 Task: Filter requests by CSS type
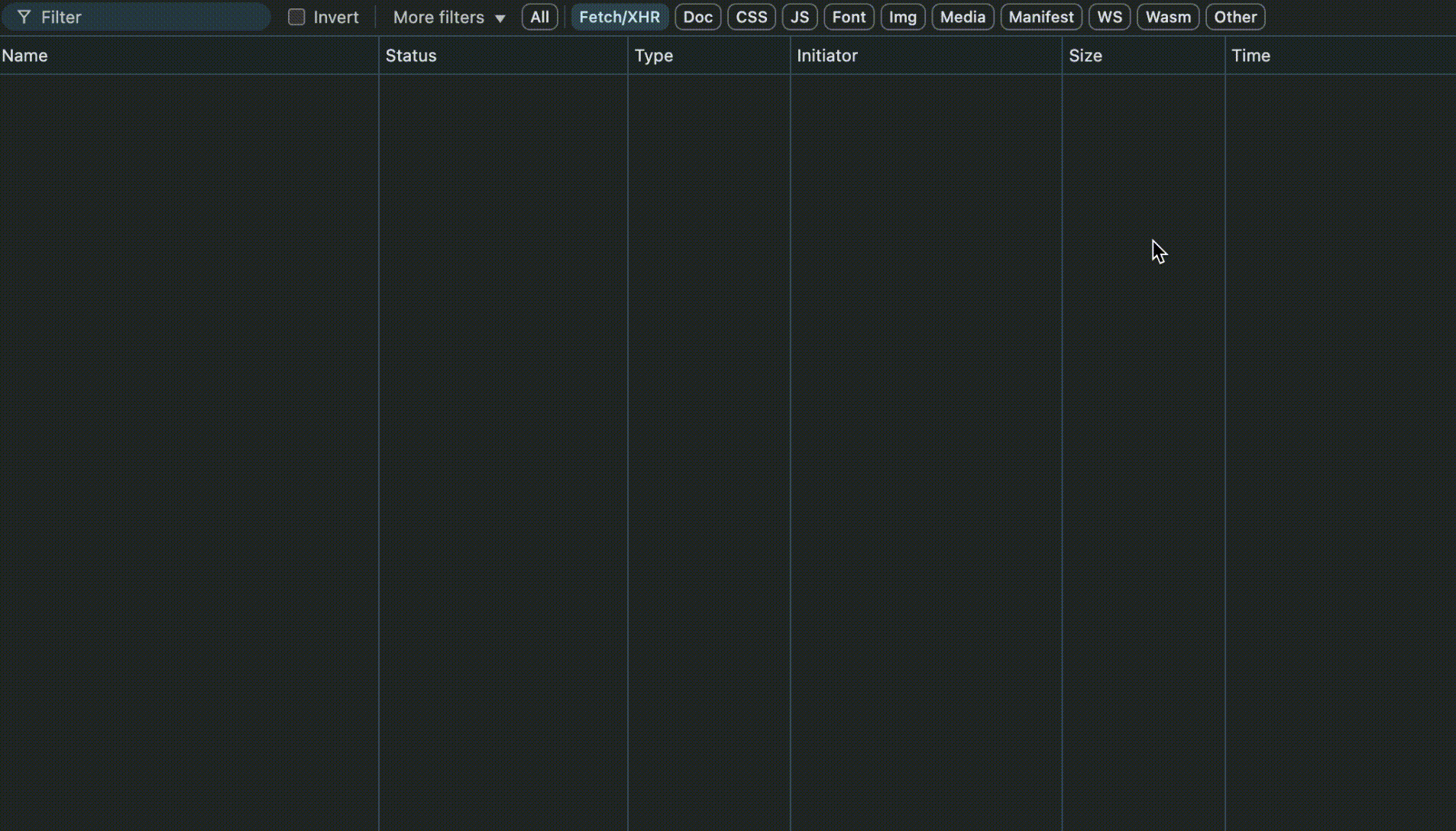pyautogui.click(x=751, y=17)
